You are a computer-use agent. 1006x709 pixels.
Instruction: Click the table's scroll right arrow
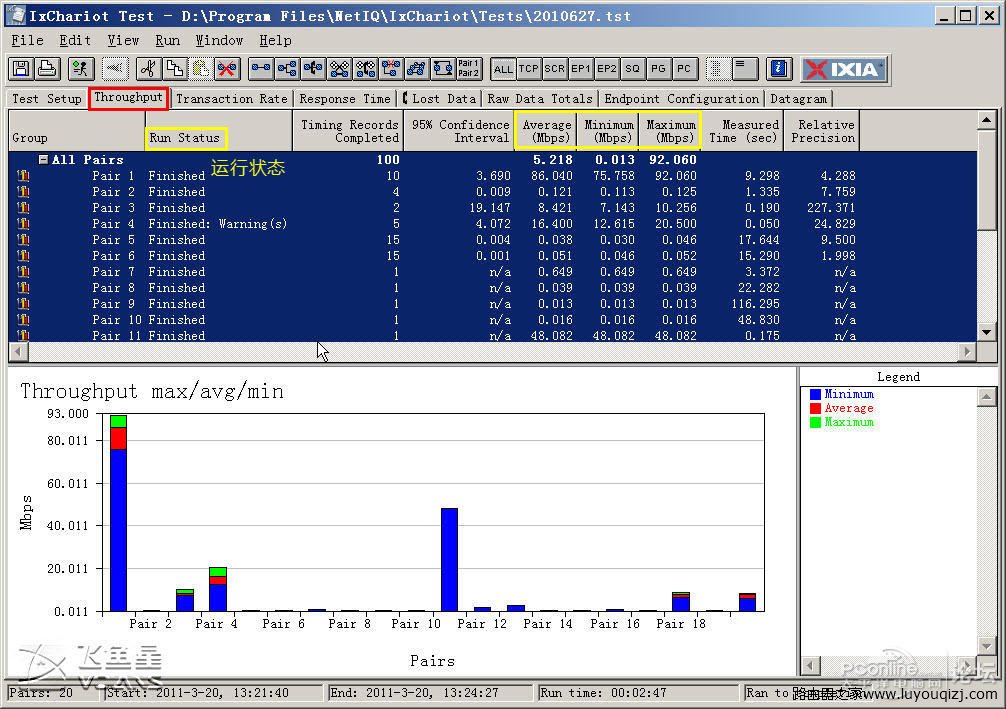click(967, 352)
